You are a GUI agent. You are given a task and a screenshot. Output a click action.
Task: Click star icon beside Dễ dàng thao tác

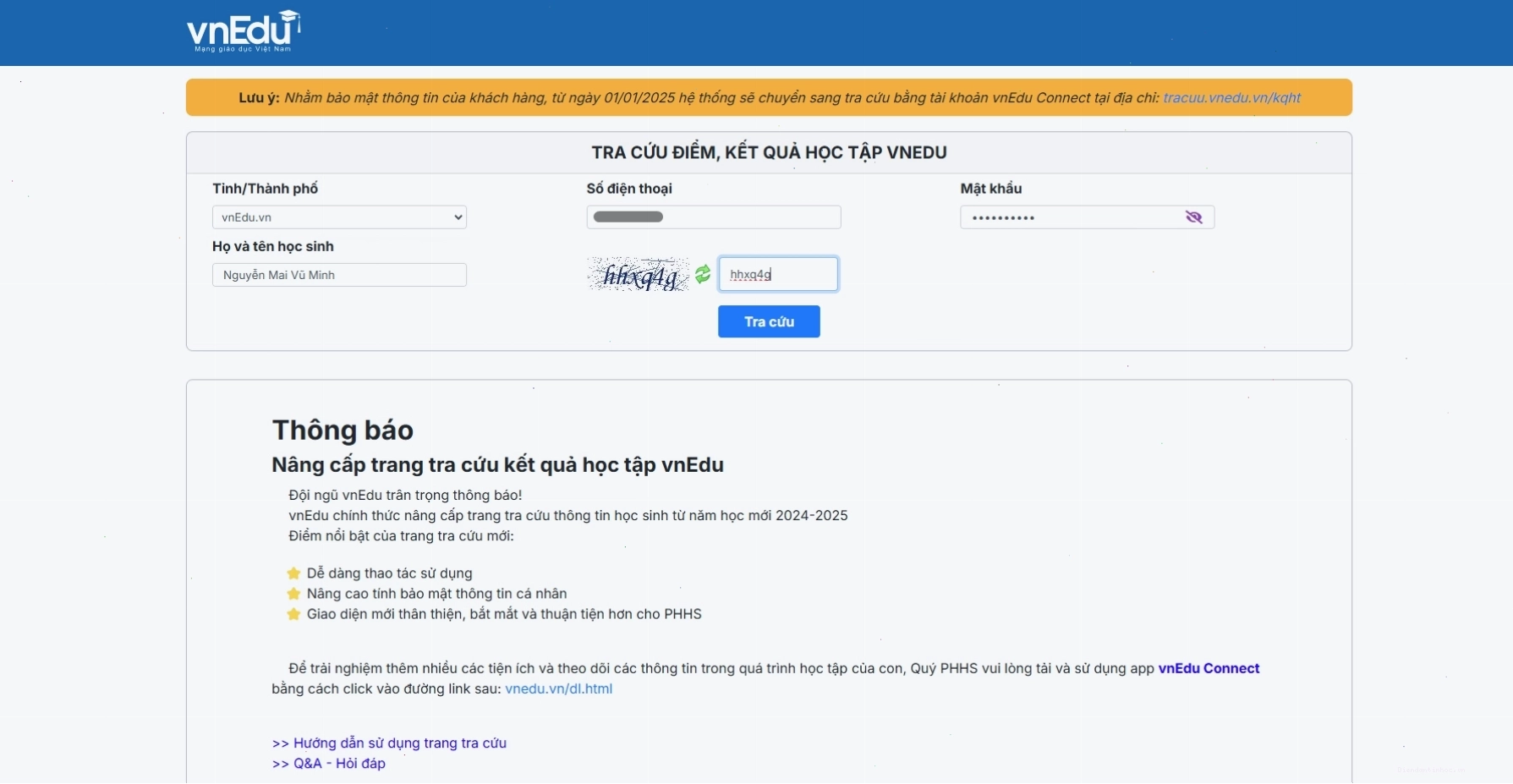pos(293,573)
